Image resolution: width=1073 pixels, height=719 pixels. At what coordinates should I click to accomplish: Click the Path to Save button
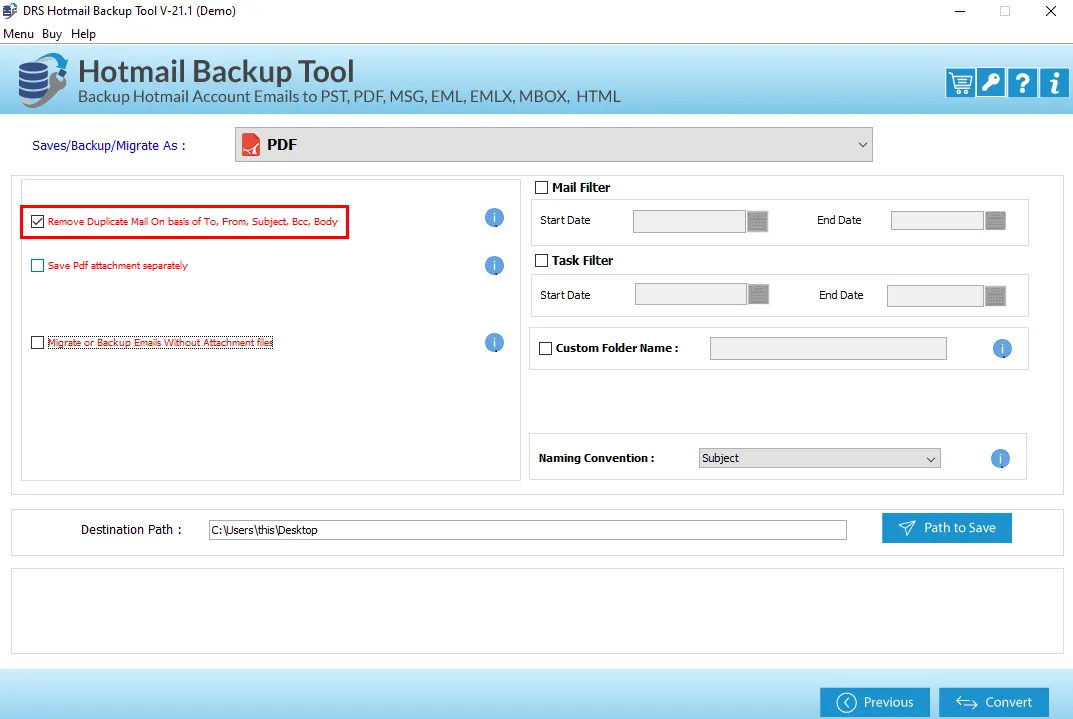click(946, 528)
